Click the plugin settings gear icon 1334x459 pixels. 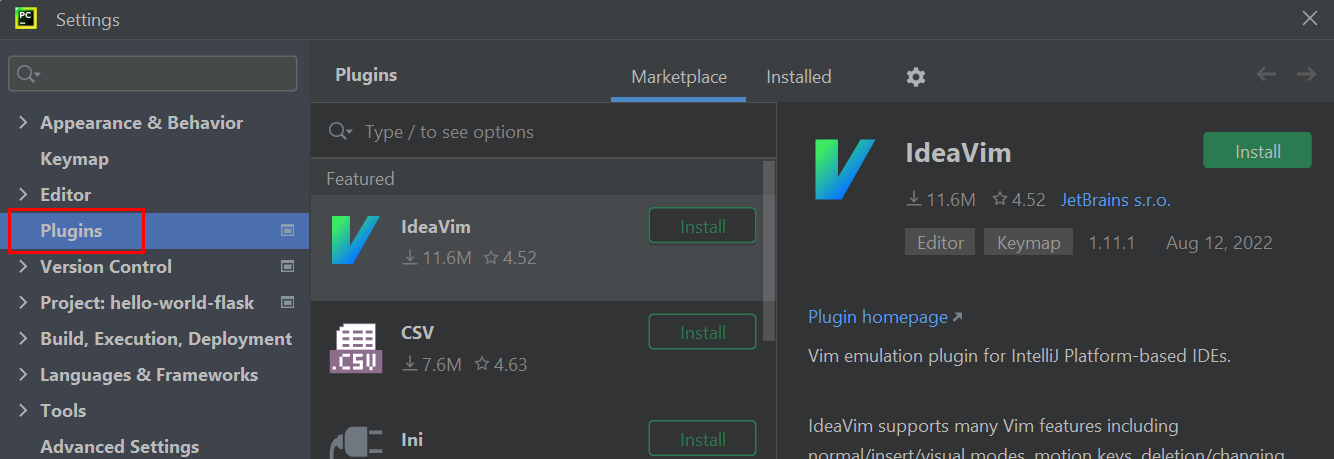(x=916, y=77)
